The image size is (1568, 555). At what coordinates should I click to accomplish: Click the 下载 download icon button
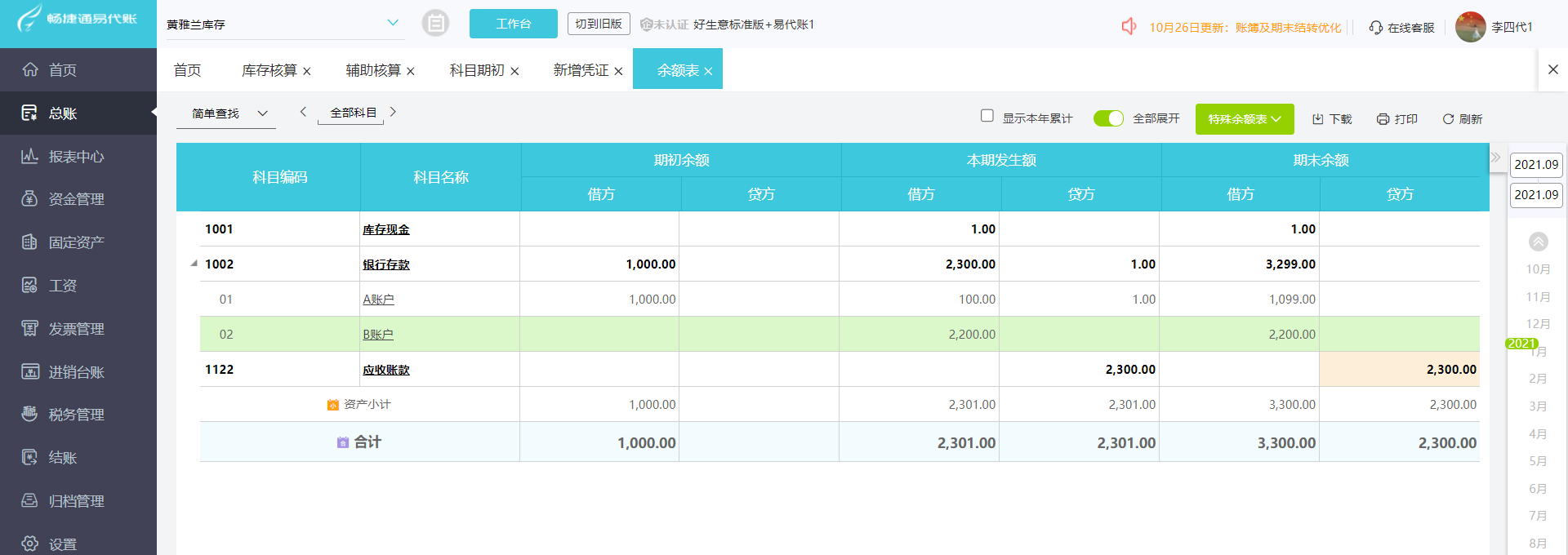tap(1331, 119)
